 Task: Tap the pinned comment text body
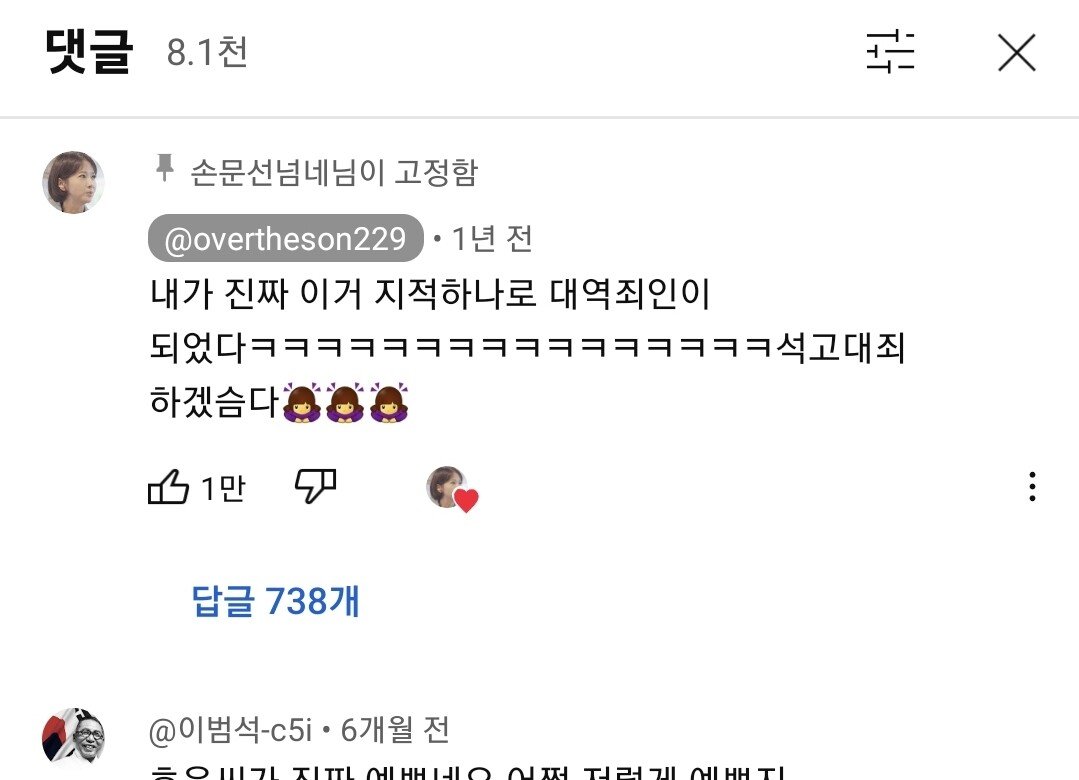coord(526,347)
